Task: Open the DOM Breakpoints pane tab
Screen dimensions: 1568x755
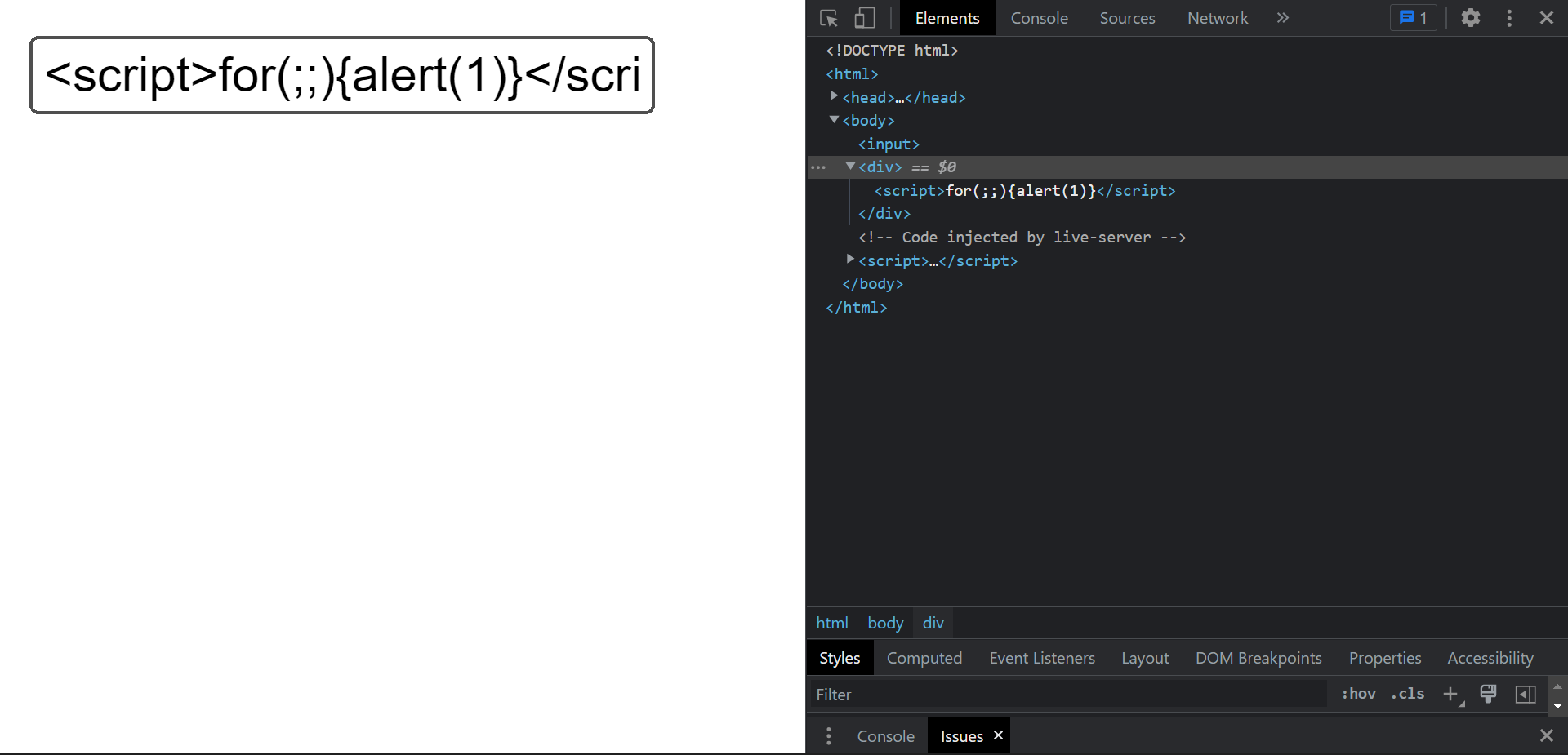Action: [x=1258, y=658]
